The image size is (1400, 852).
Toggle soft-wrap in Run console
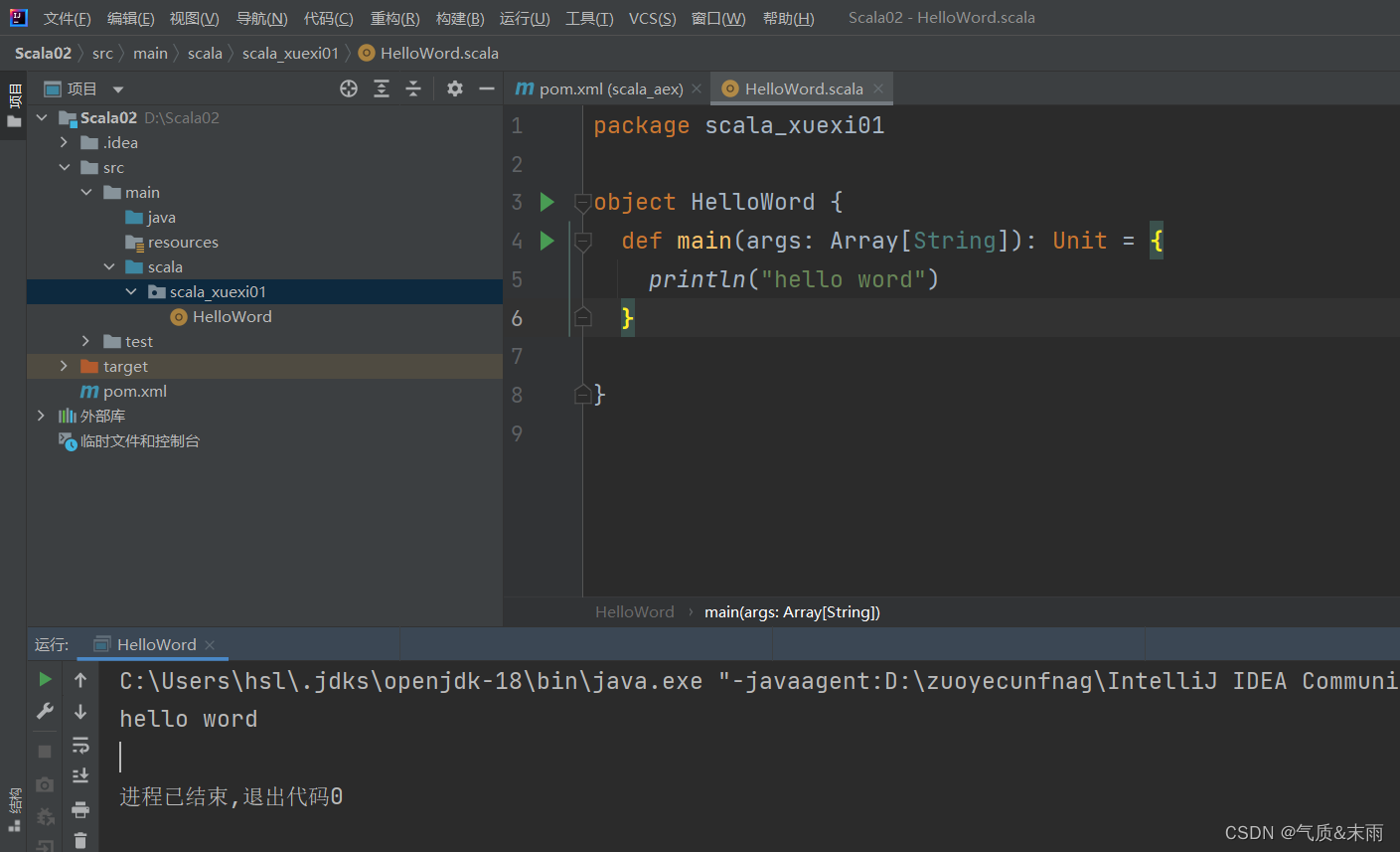(x=80, y=745)
